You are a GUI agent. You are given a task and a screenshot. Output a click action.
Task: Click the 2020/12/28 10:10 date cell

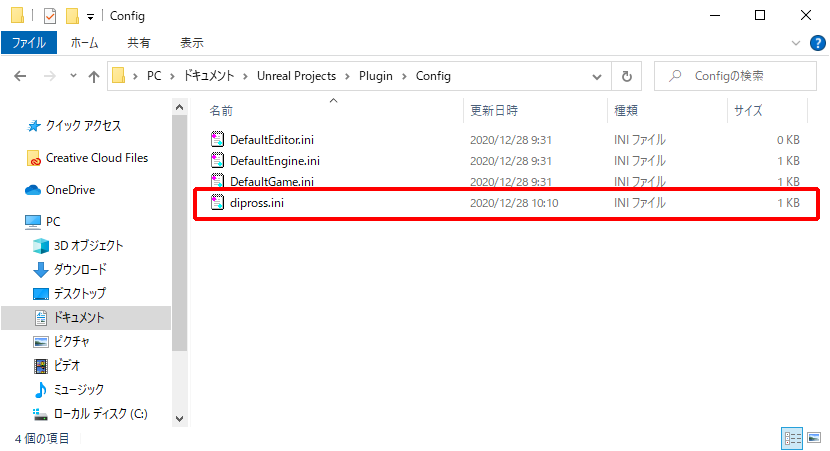point(514,203)
